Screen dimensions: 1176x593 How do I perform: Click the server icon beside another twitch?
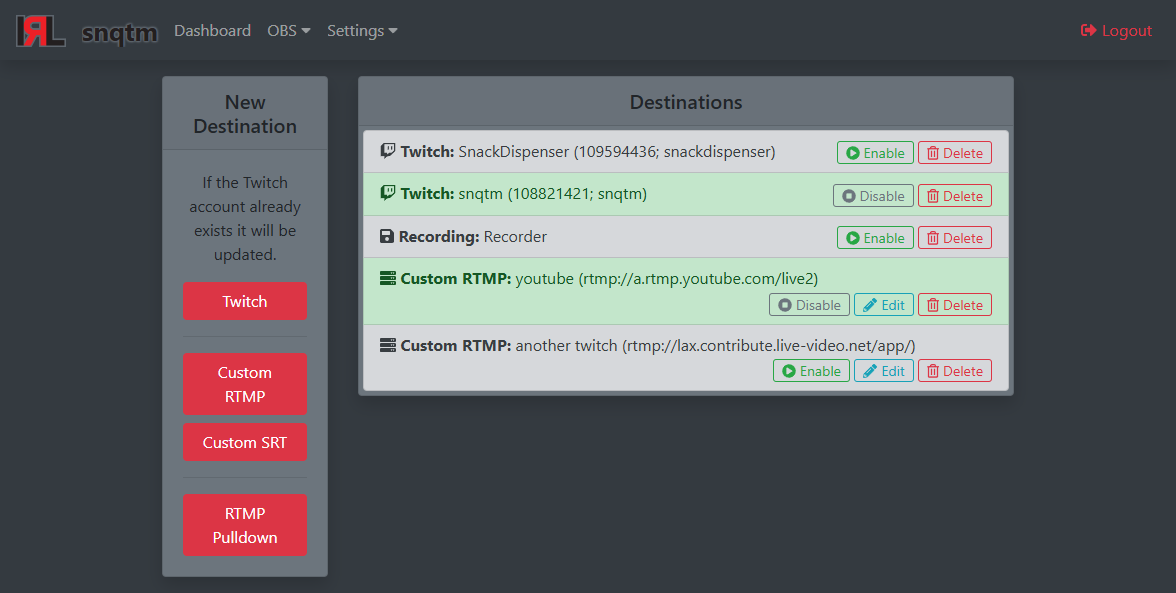tap(388, 345)
